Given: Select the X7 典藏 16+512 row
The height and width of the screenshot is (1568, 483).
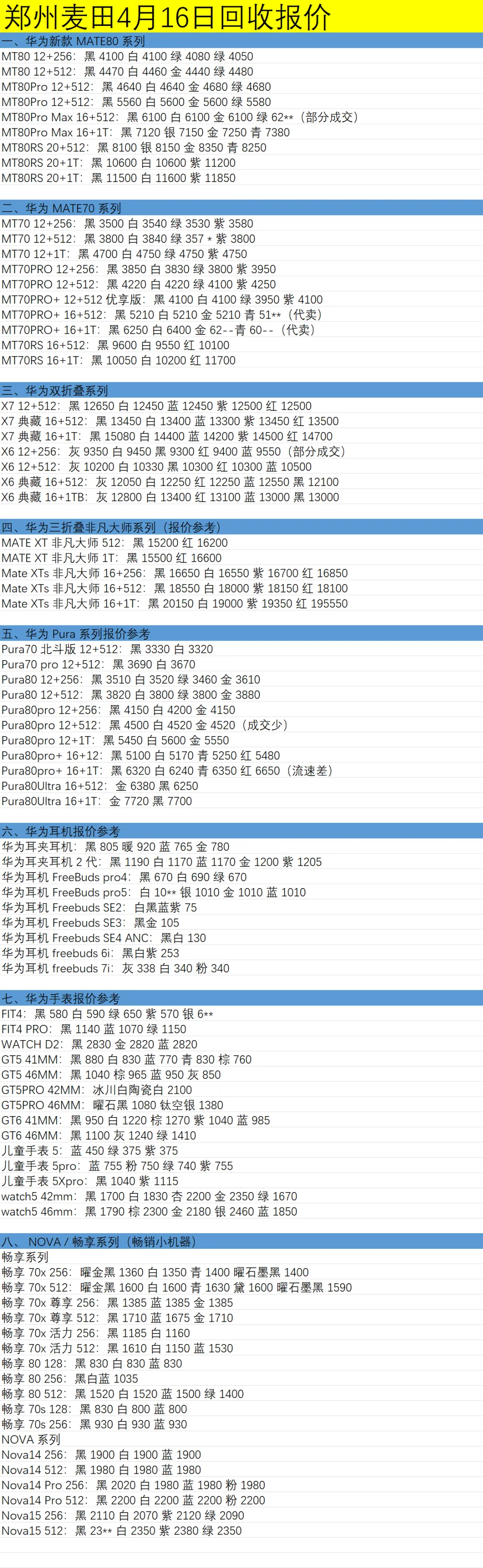Looking at the screenshot, I should 241,421.
